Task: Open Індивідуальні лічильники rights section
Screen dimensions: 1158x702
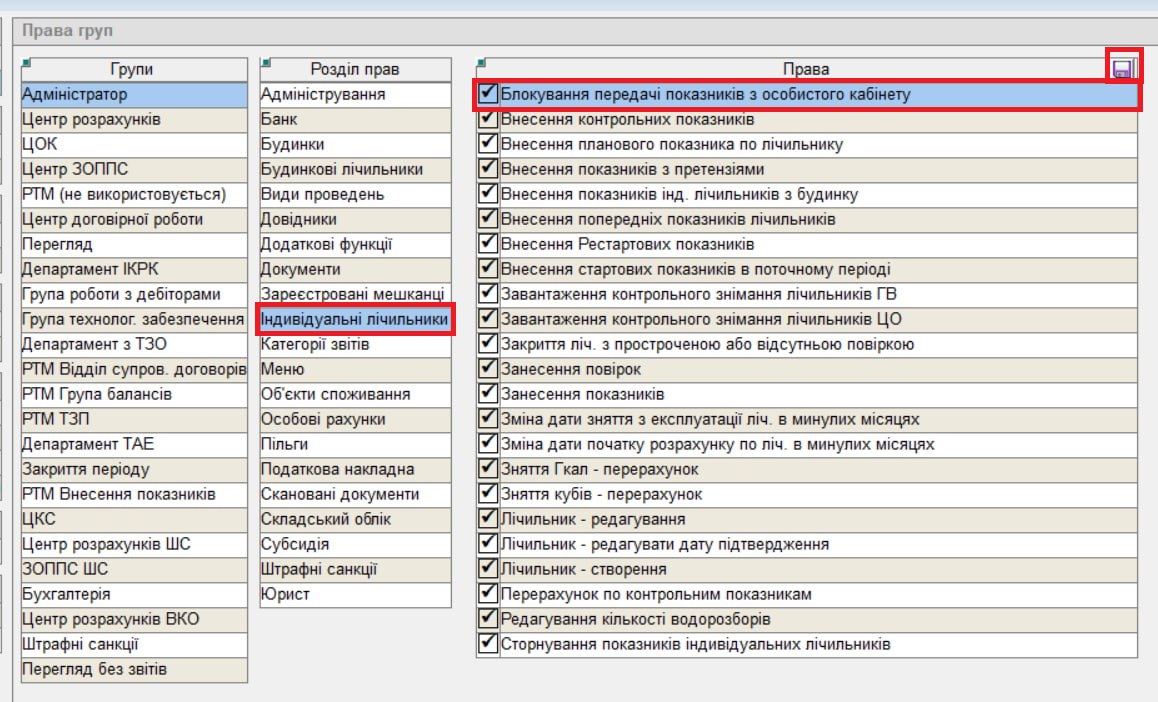Action: (x=355, y=320)
